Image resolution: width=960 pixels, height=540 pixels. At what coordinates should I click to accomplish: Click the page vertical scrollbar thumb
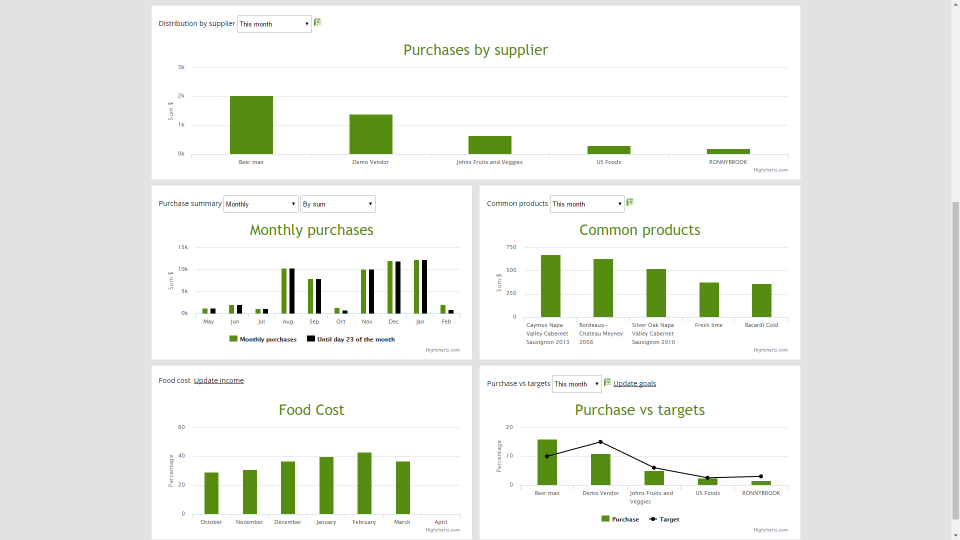(955, 362)
